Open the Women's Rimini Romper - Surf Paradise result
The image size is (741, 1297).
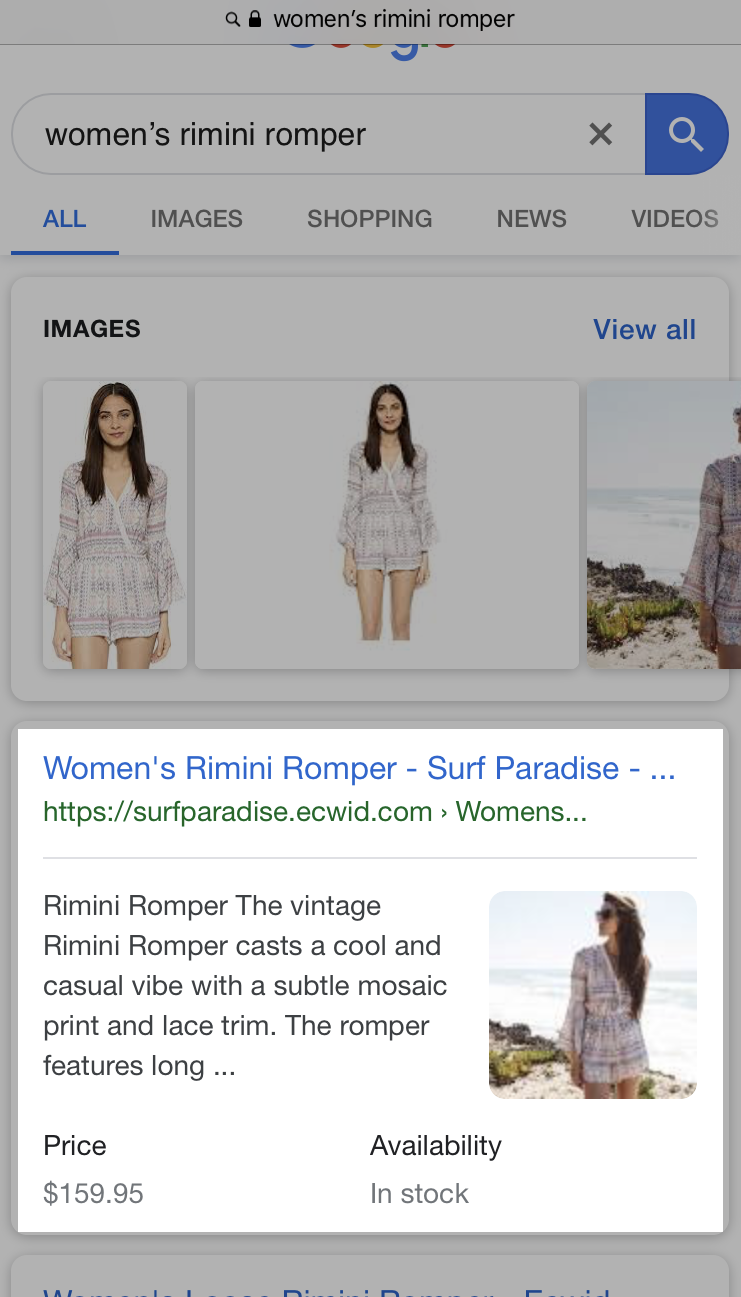tap(359, 768)
